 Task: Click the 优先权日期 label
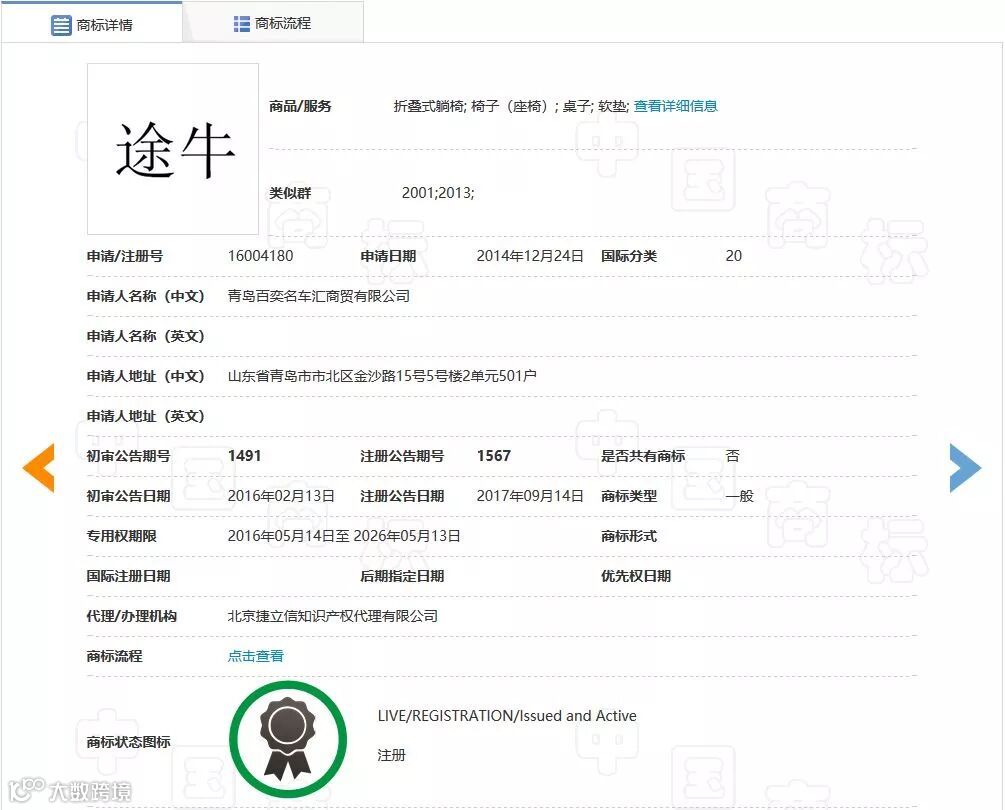tap(636, 576)
